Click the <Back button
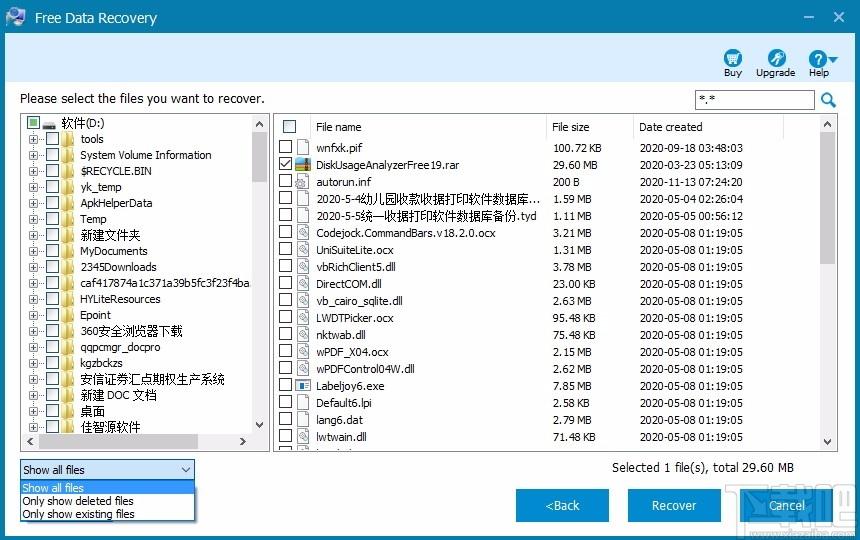The width and height of the screenshot is (860, 540). (562, 505)
